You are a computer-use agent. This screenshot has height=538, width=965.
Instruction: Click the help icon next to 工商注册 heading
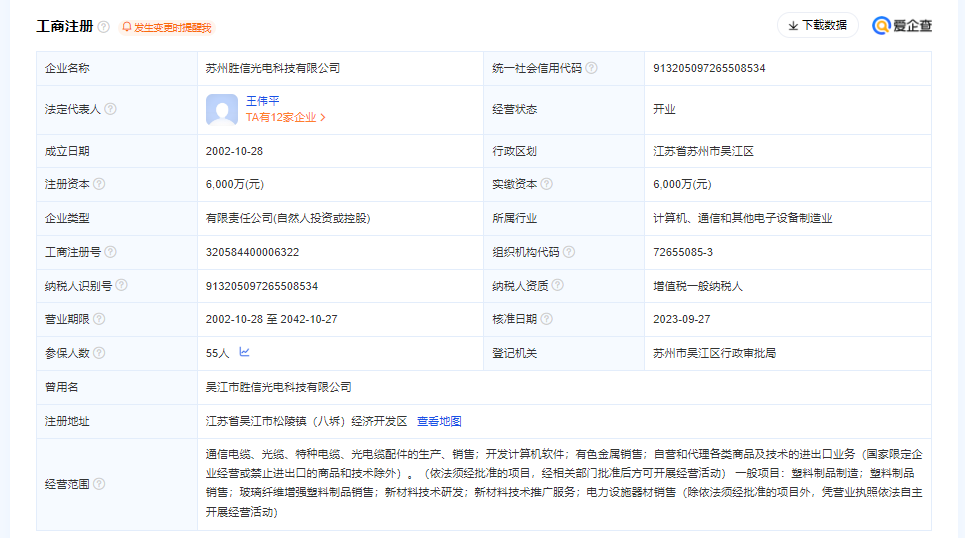tap(104, 26)
